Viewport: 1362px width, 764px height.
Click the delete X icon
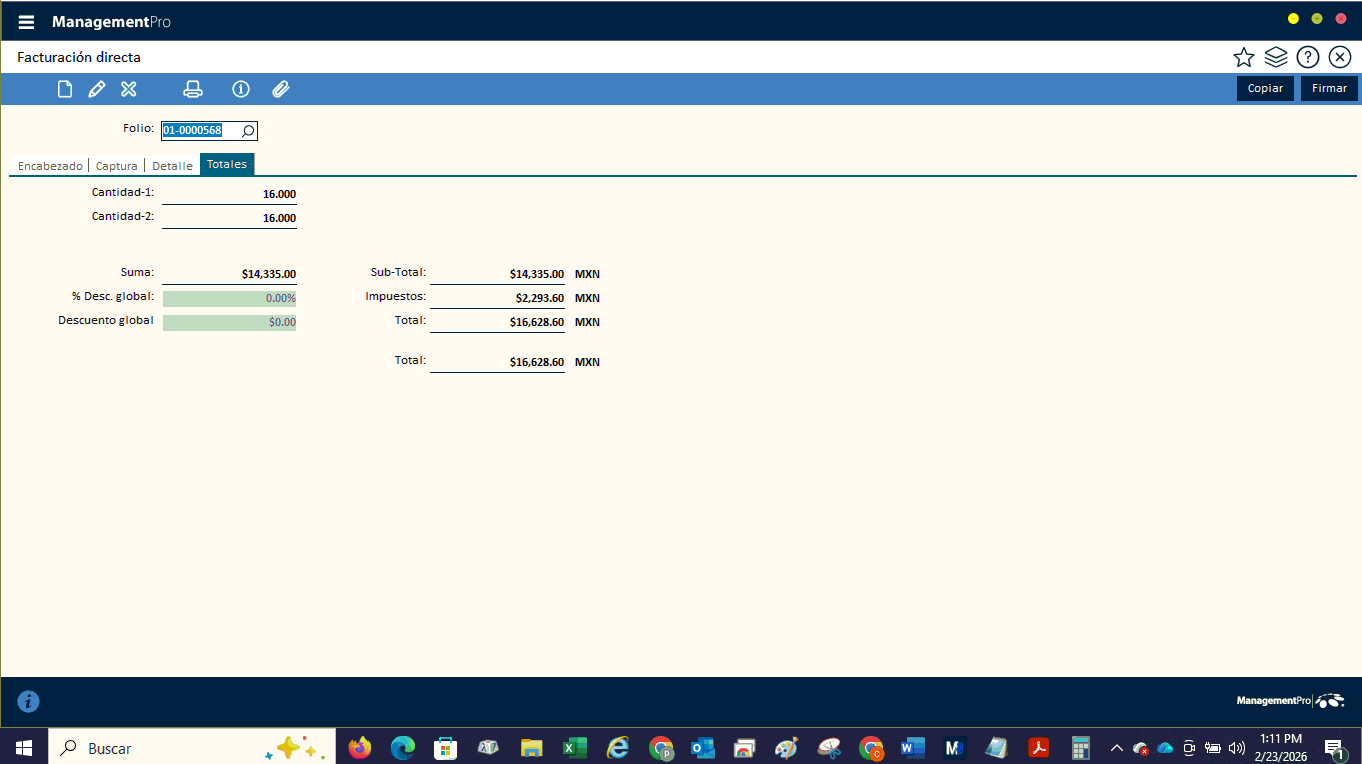click(128, 89)
